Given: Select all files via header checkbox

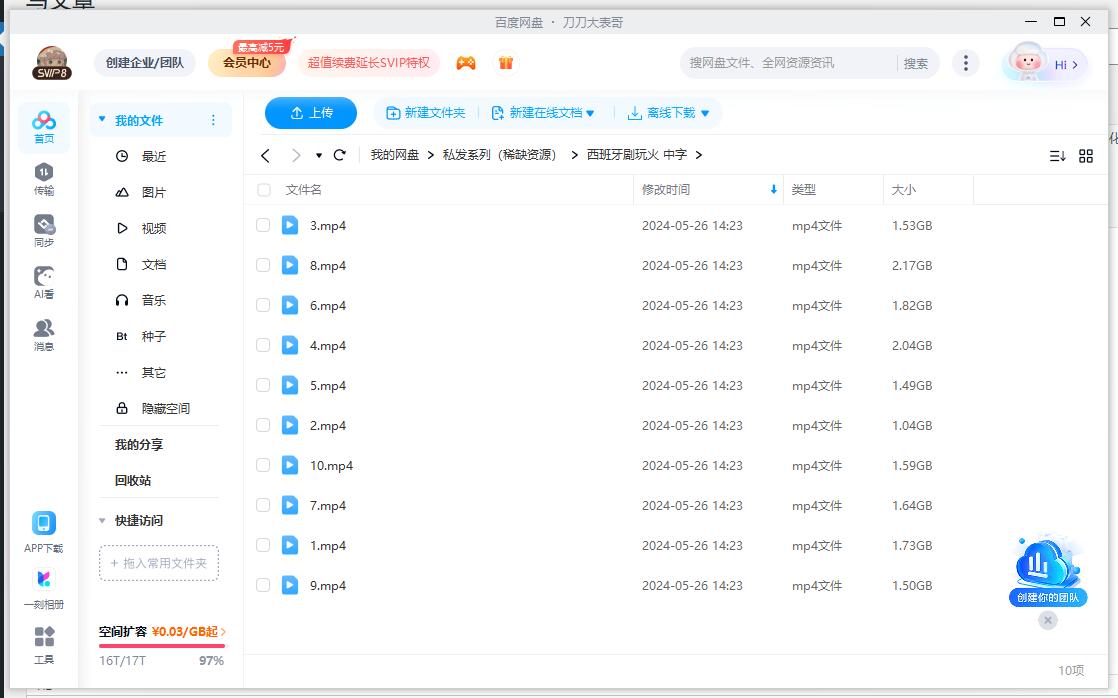Looking at the screenshot, I should pos(263,189).
